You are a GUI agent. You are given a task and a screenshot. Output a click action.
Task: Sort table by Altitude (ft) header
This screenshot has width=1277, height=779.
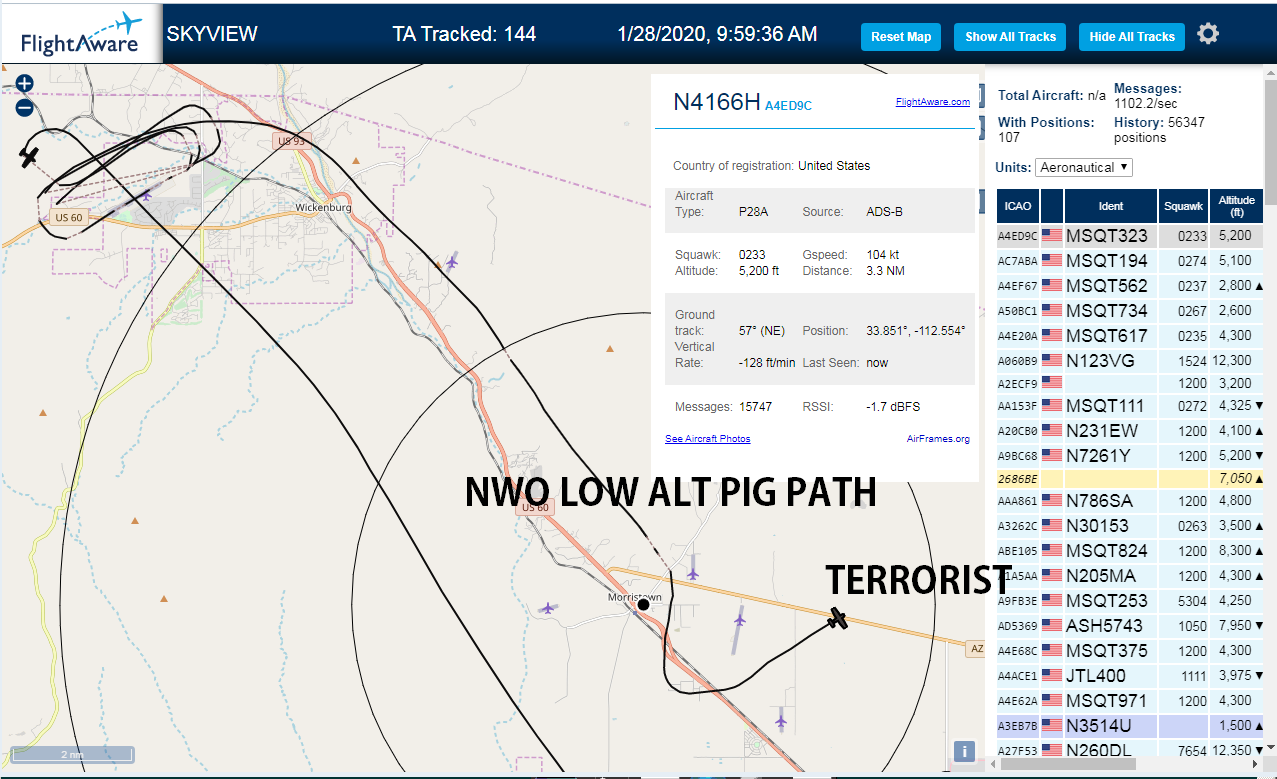tap(1236, 206)
